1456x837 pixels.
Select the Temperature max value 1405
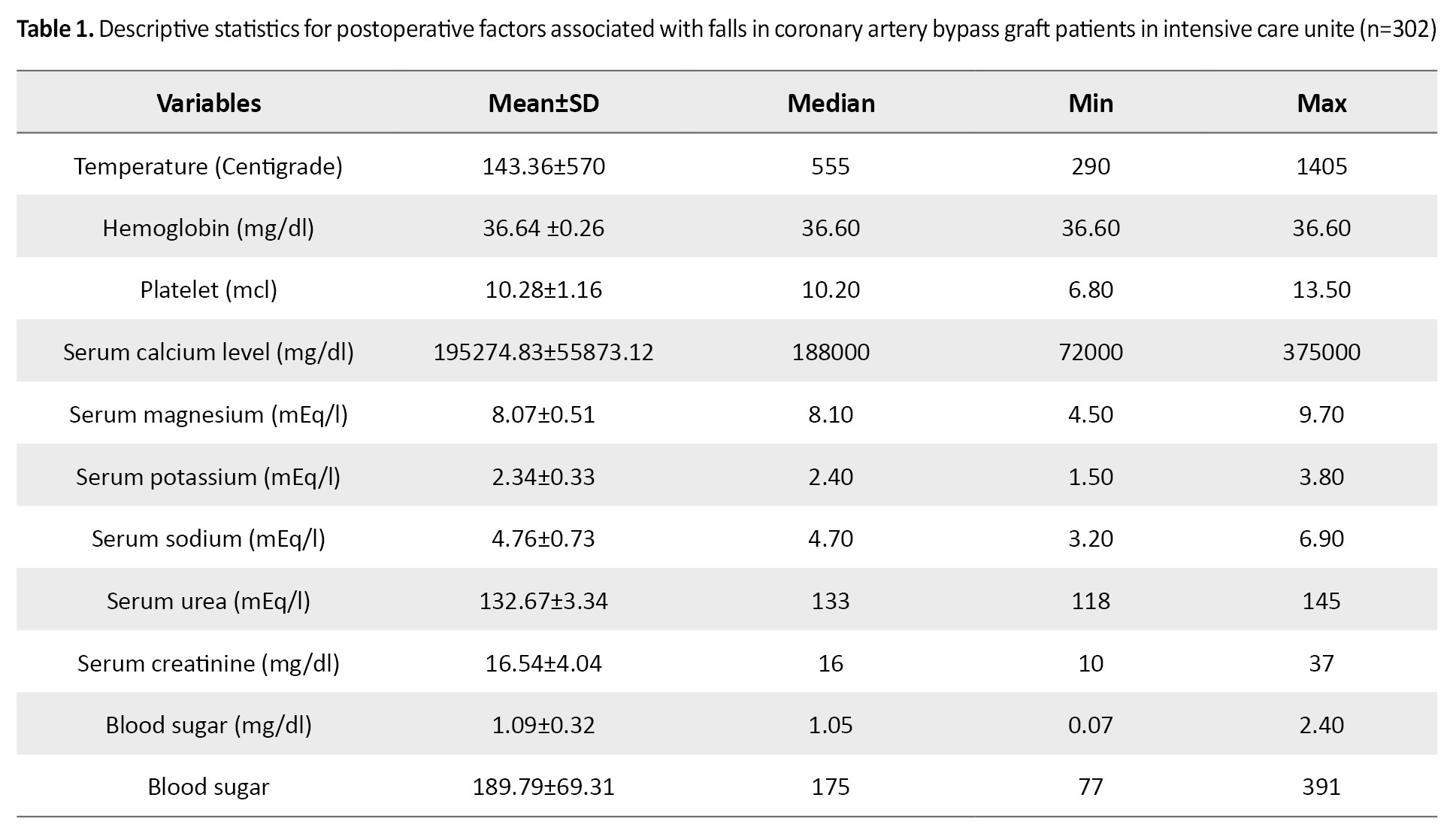1321,166
